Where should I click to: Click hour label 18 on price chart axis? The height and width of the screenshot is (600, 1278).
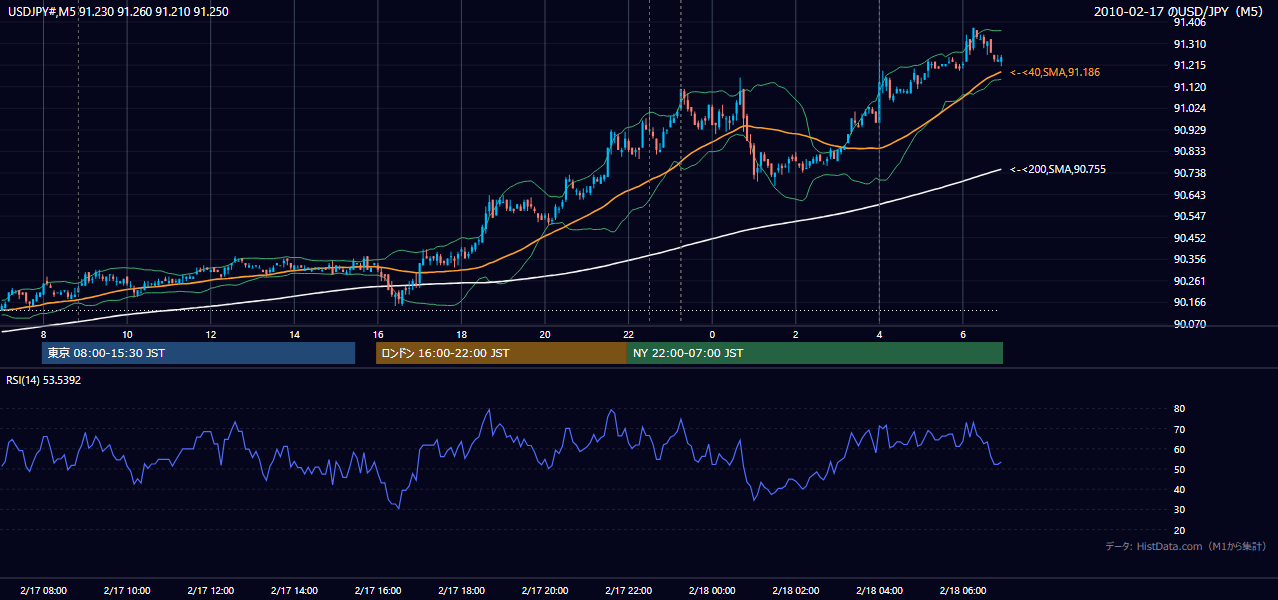[461, 334]
